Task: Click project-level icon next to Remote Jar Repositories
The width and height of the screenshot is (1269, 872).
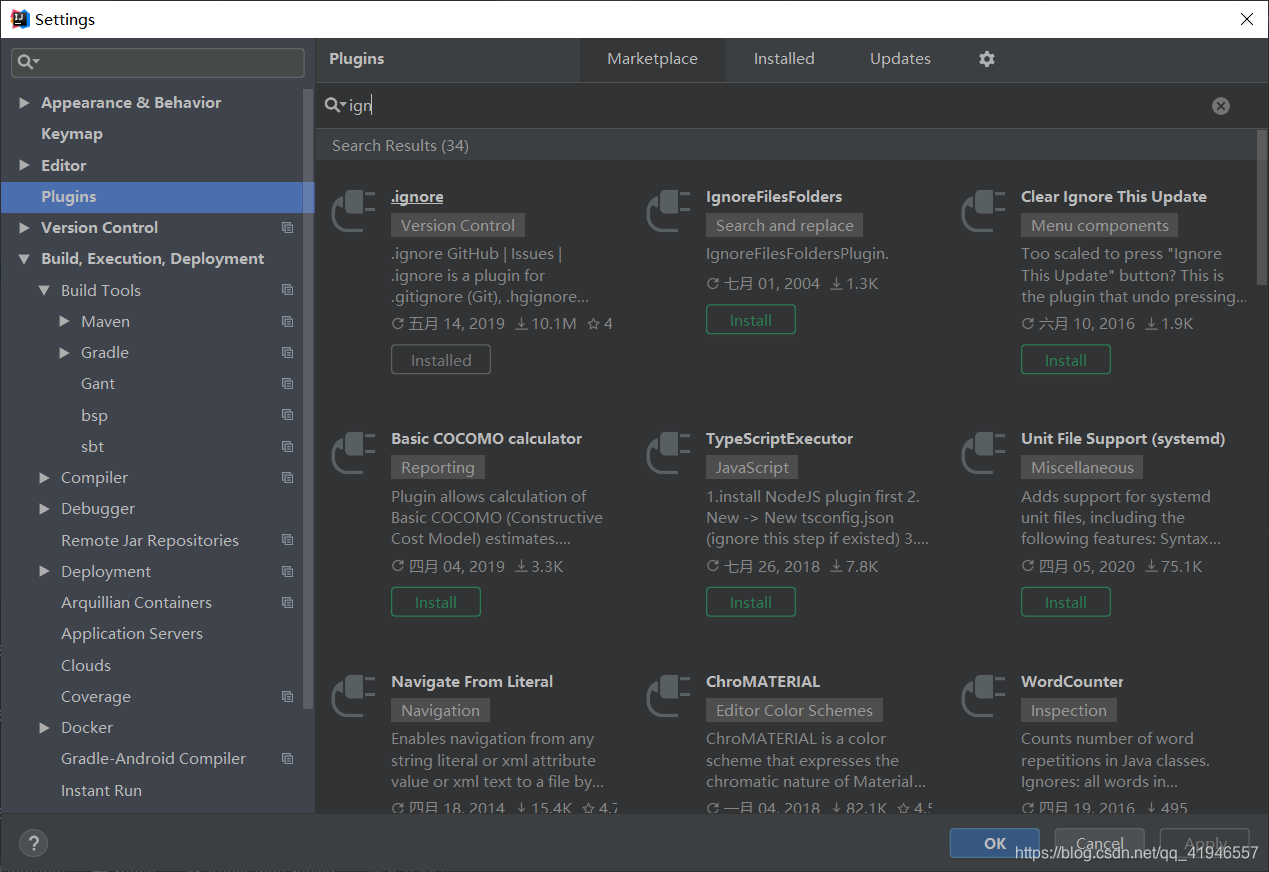Action: click(x=288, y=540)
